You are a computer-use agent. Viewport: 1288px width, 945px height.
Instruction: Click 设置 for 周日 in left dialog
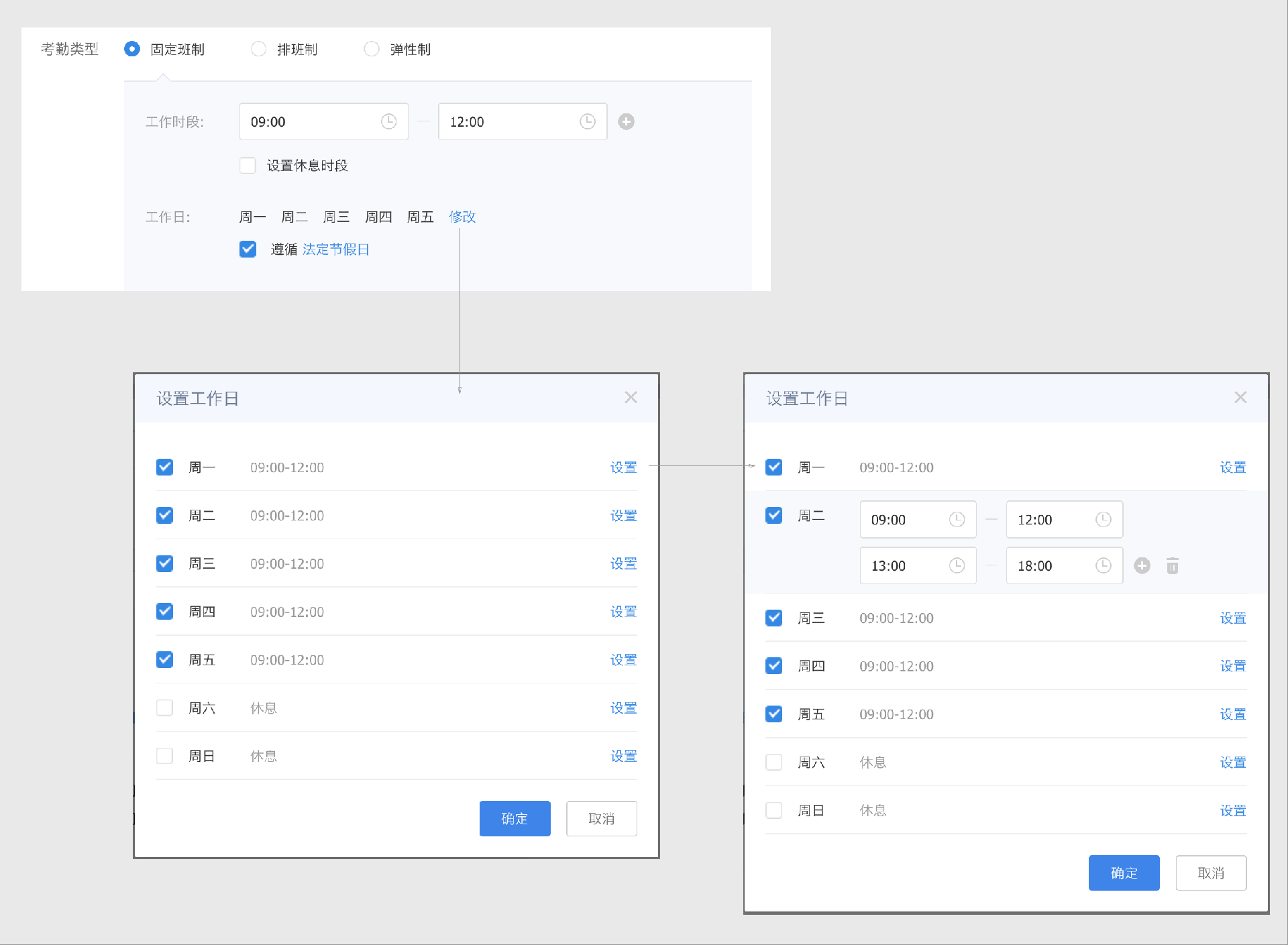coord(623,757)
